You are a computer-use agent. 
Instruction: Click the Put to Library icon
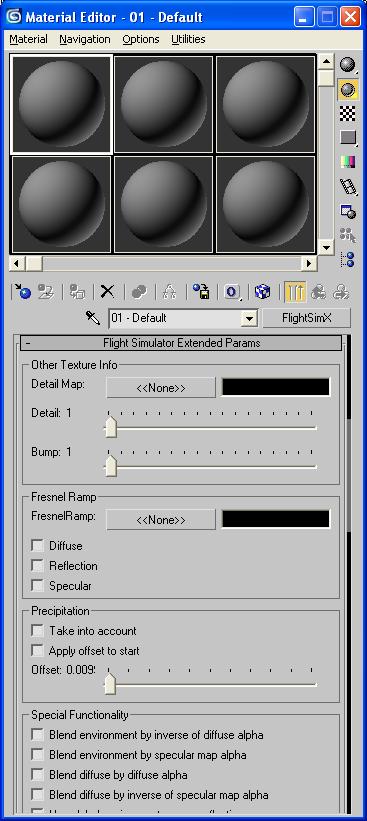pos(201,292)
